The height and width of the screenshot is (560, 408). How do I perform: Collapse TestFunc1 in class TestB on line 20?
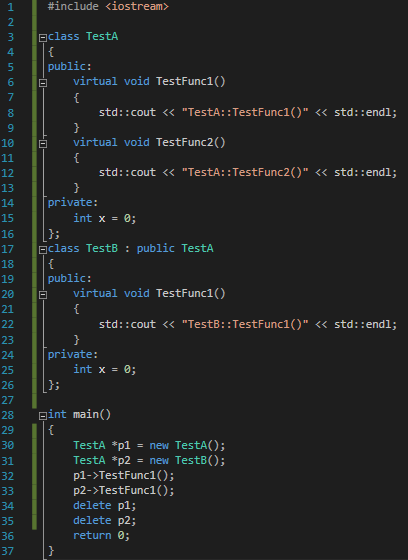(x=43, y=295)
